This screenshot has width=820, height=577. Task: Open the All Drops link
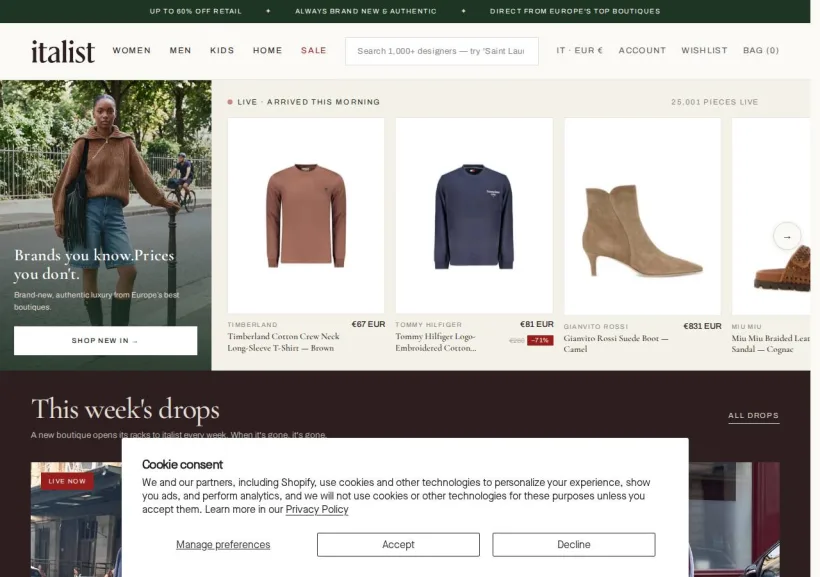pyautogui.click(x=754, y=416)
